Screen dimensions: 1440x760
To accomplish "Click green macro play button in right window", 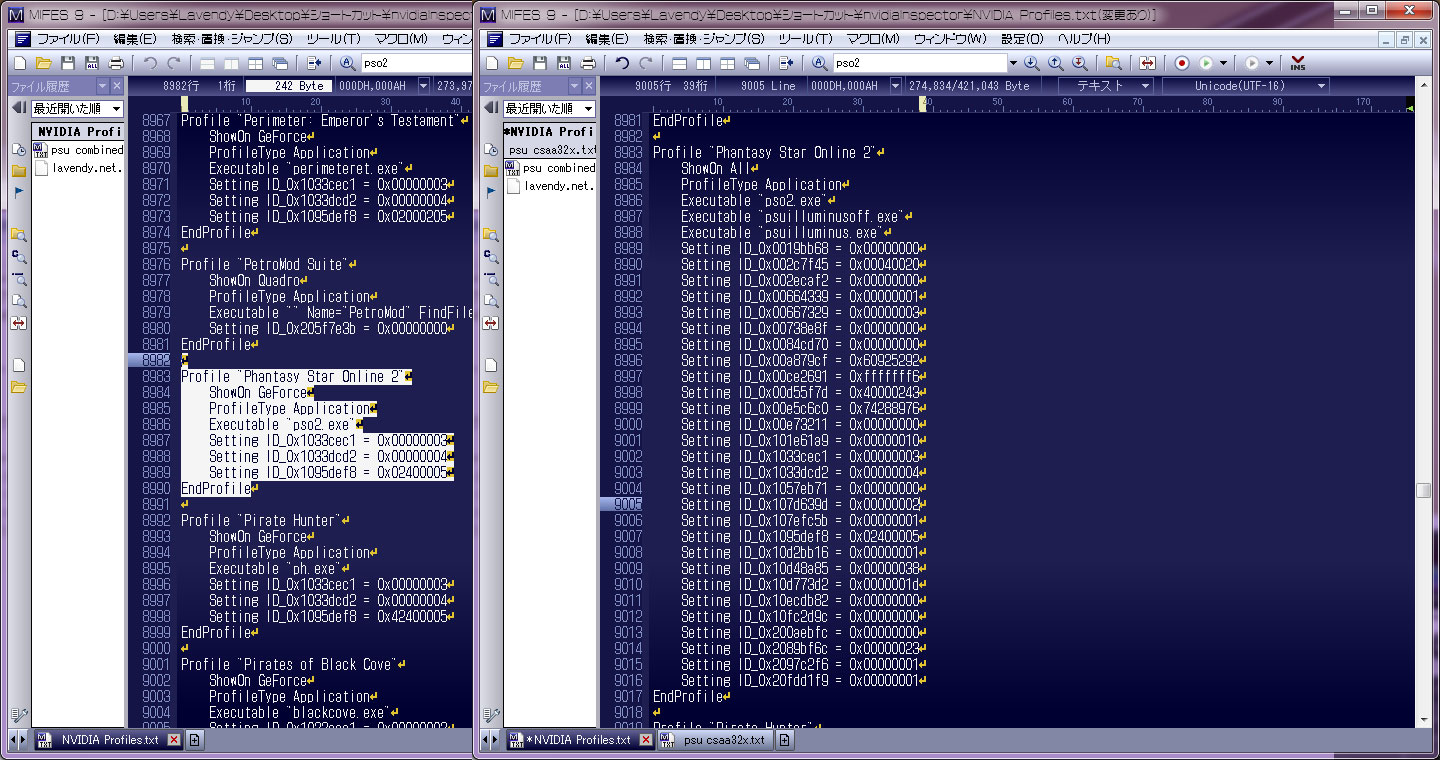I will (1206, 63).
